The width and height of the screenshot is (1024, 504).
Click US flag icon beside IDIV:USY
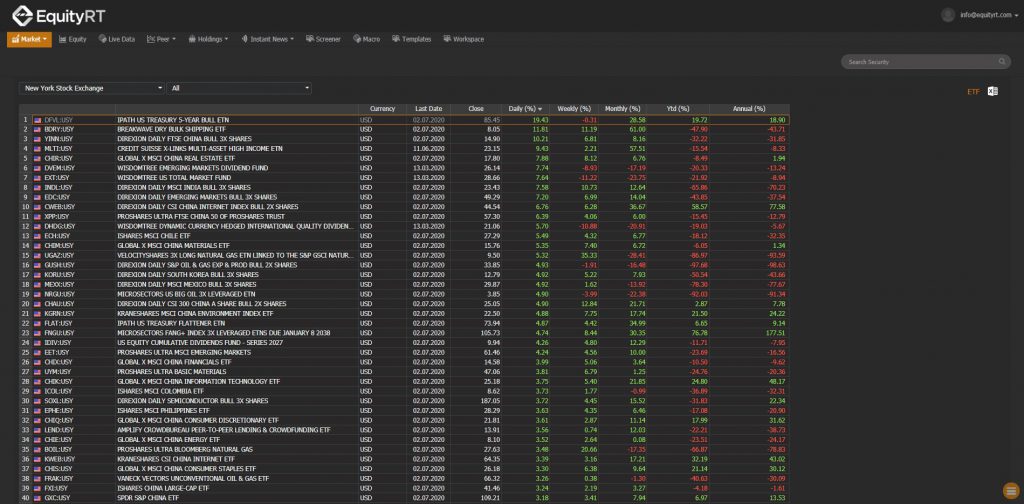37,342
